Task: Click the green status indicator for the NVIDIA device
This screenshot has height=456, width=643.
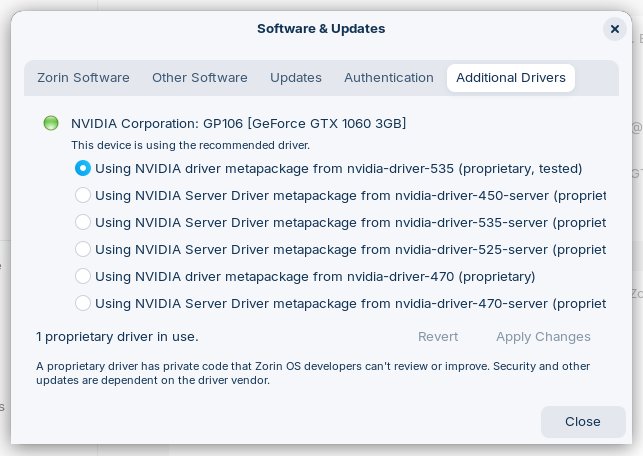Action: pos(51,123)
